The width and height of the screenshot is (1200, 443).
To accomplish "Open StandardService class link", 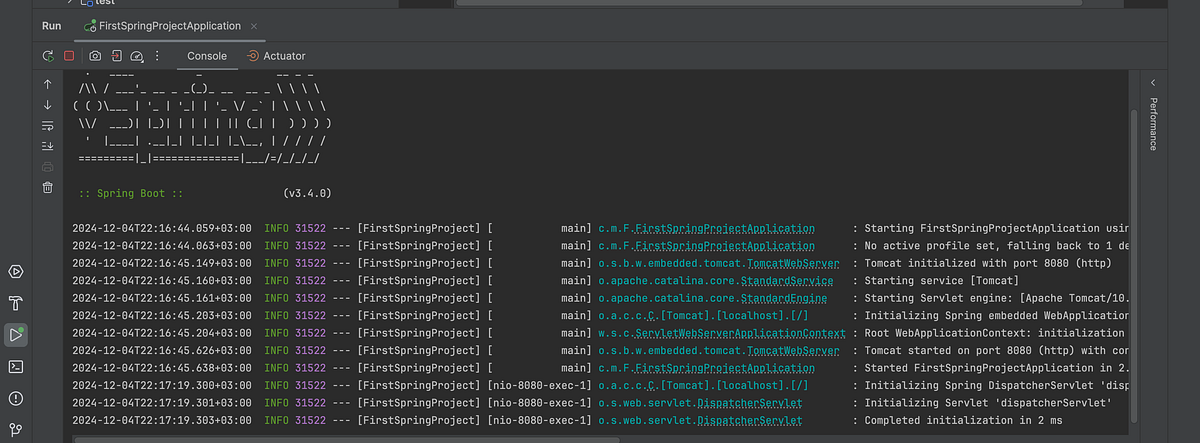I will [787, 281].
